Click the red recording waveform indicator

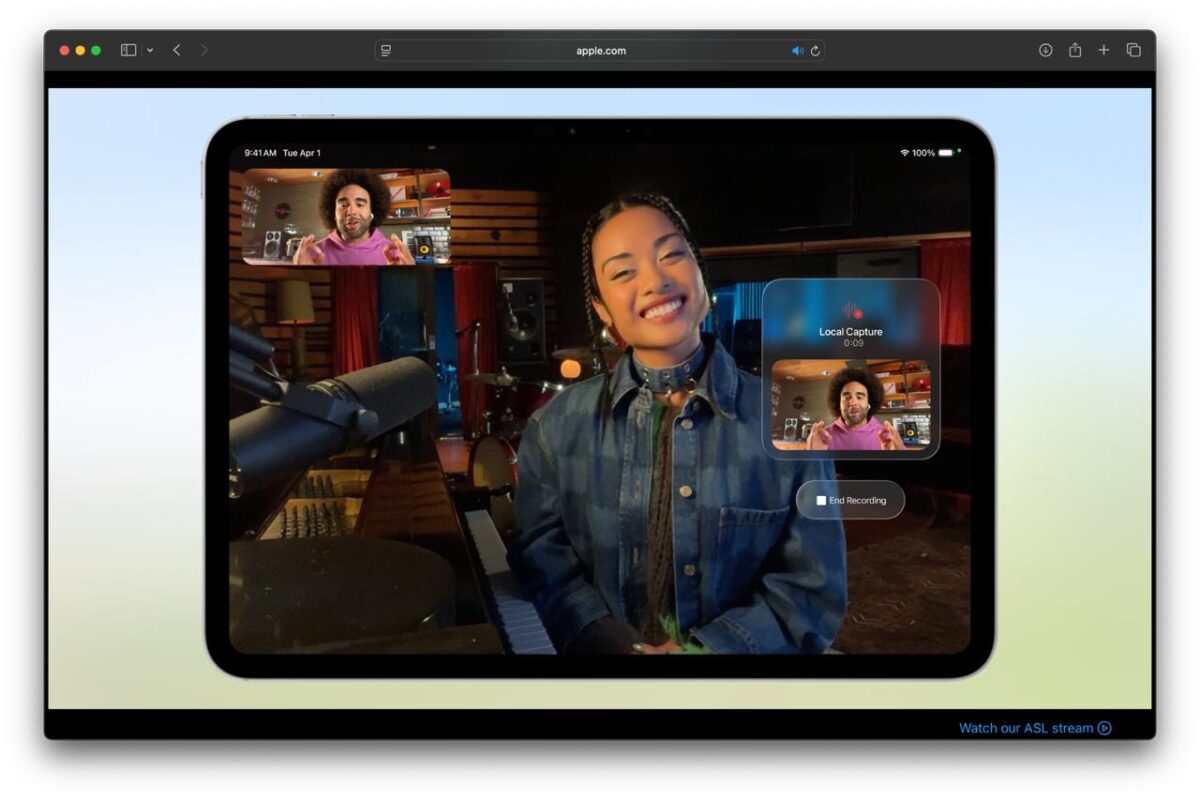[x=851, y=308]
